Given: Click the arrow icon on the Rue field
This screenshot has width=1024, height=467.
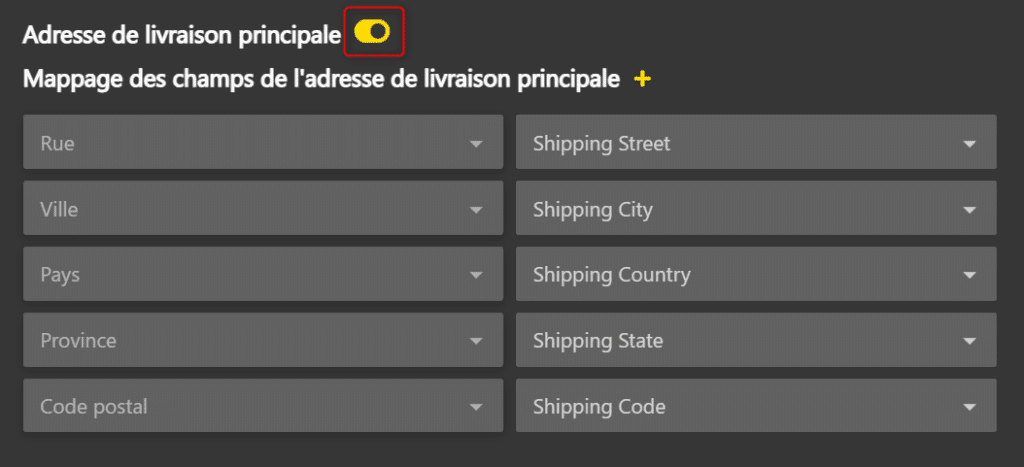Looking at the screenshot, I should pyautogui.click(x=476, y=144).
